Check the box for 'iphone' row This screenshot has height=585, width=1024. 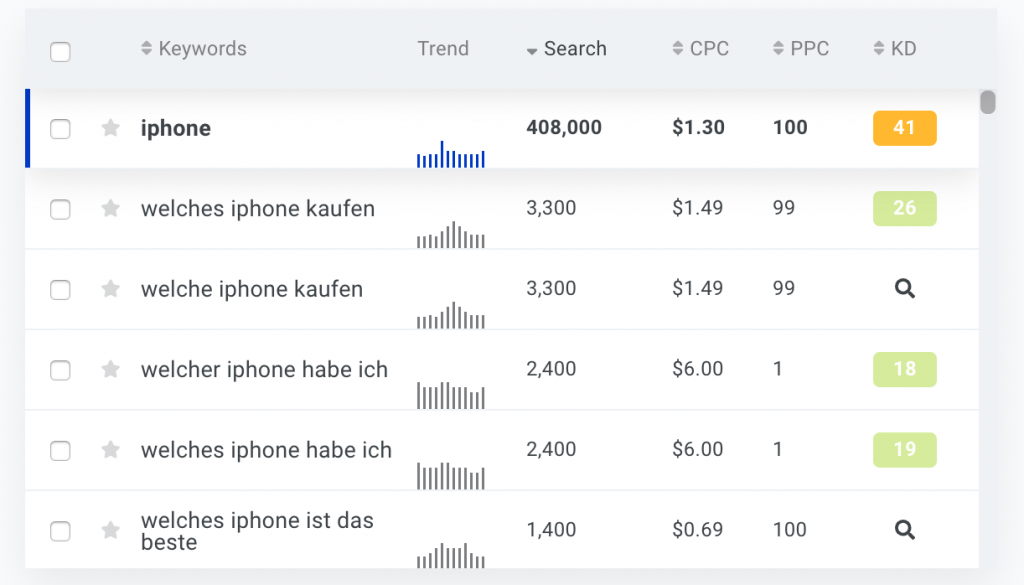[61, 128]
